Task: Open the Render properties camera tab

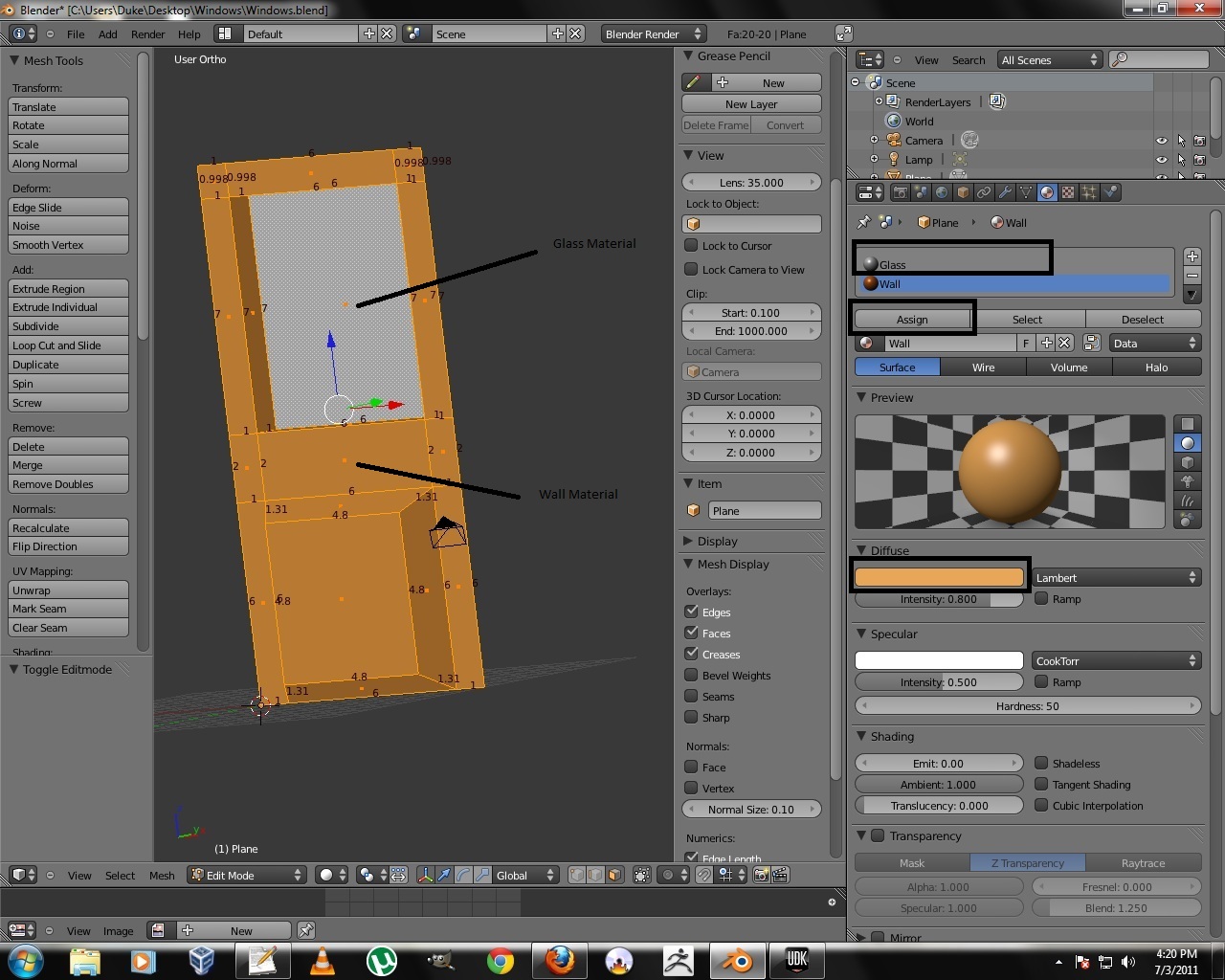Action: pyautogui.click(x=901, y=191)
